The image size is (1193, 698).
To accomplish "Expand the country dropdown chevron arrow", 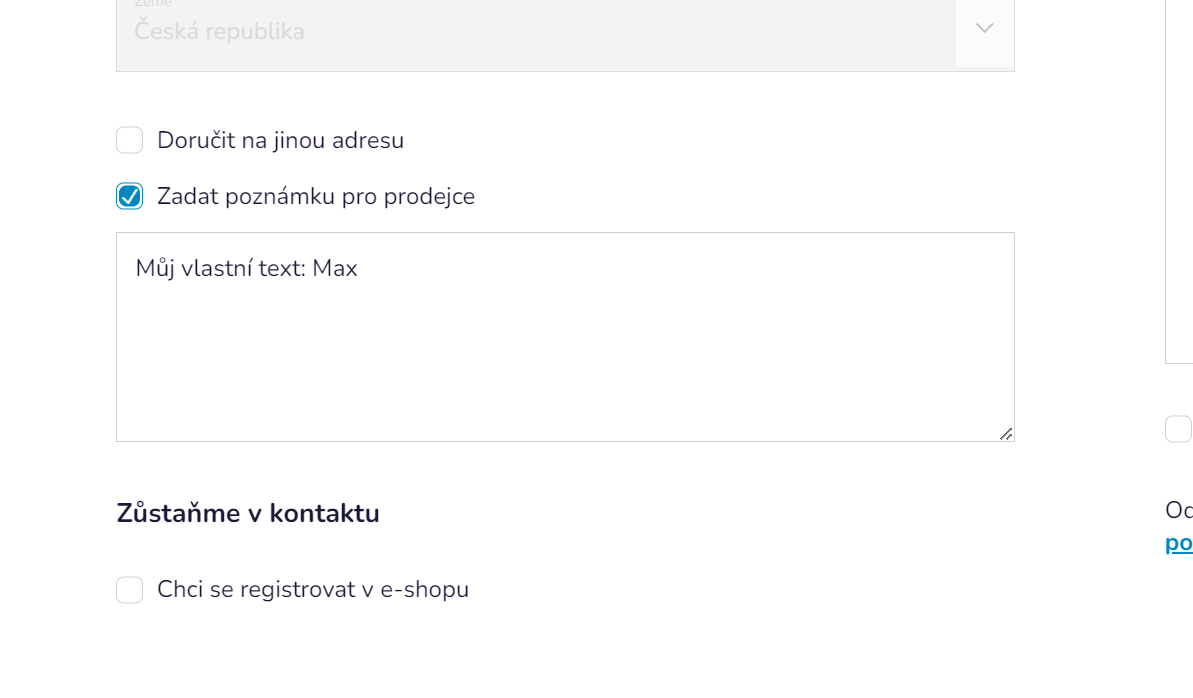I will 984,29.
